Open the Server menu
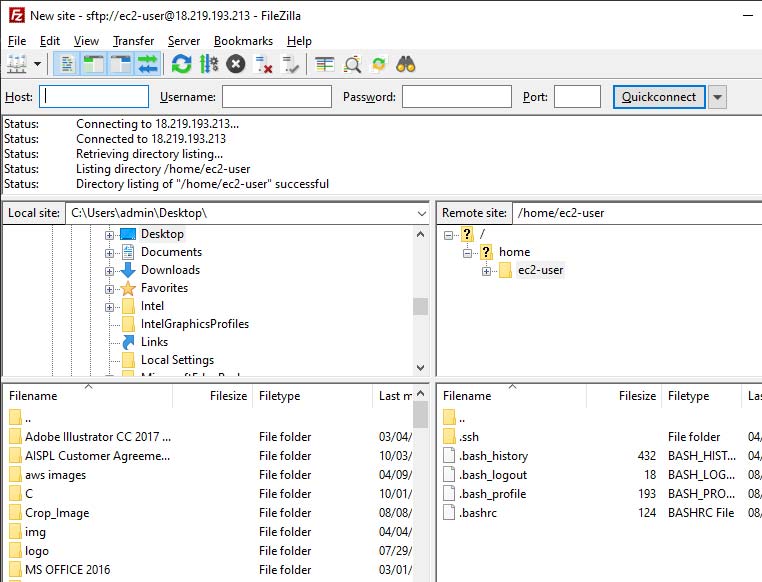The image size is (762, 582). [x=184, y=41]
